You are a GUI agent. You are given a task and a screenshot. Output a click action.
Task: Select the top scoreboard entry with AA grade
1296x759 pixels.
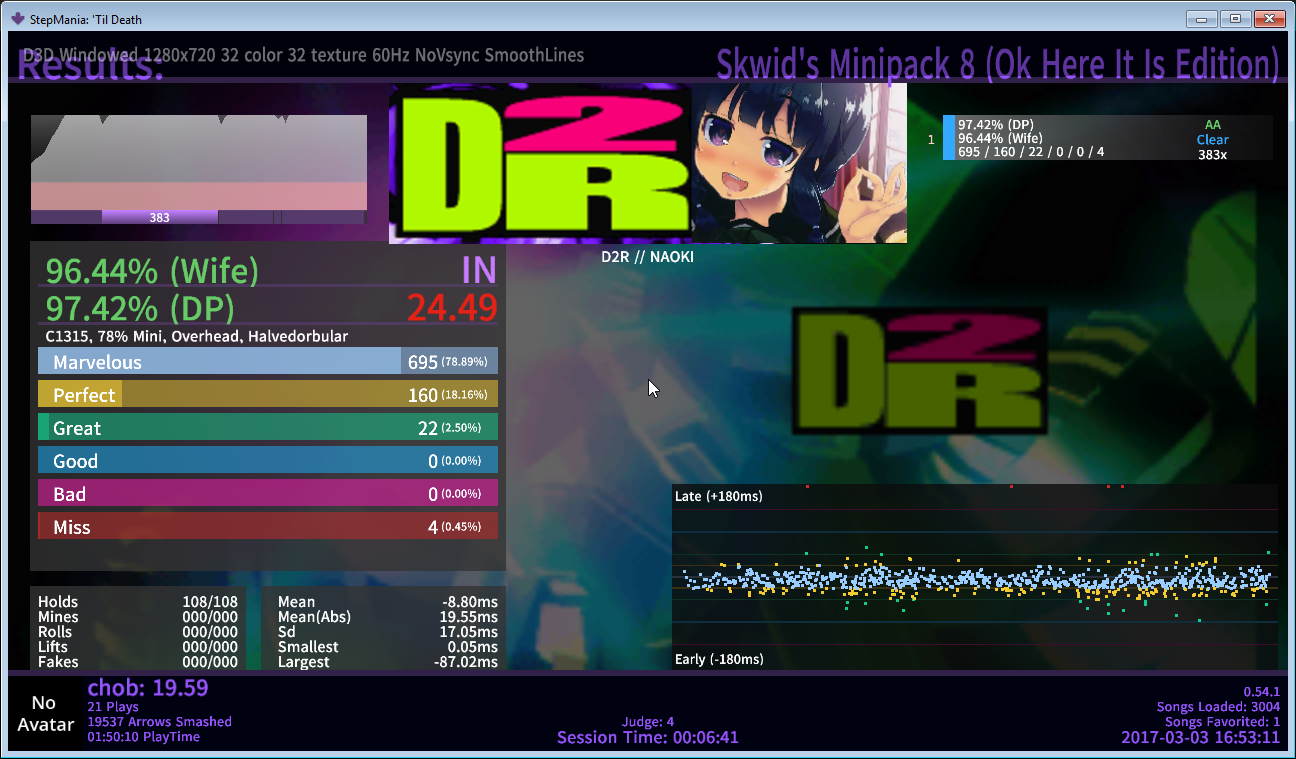(1107, 138)
